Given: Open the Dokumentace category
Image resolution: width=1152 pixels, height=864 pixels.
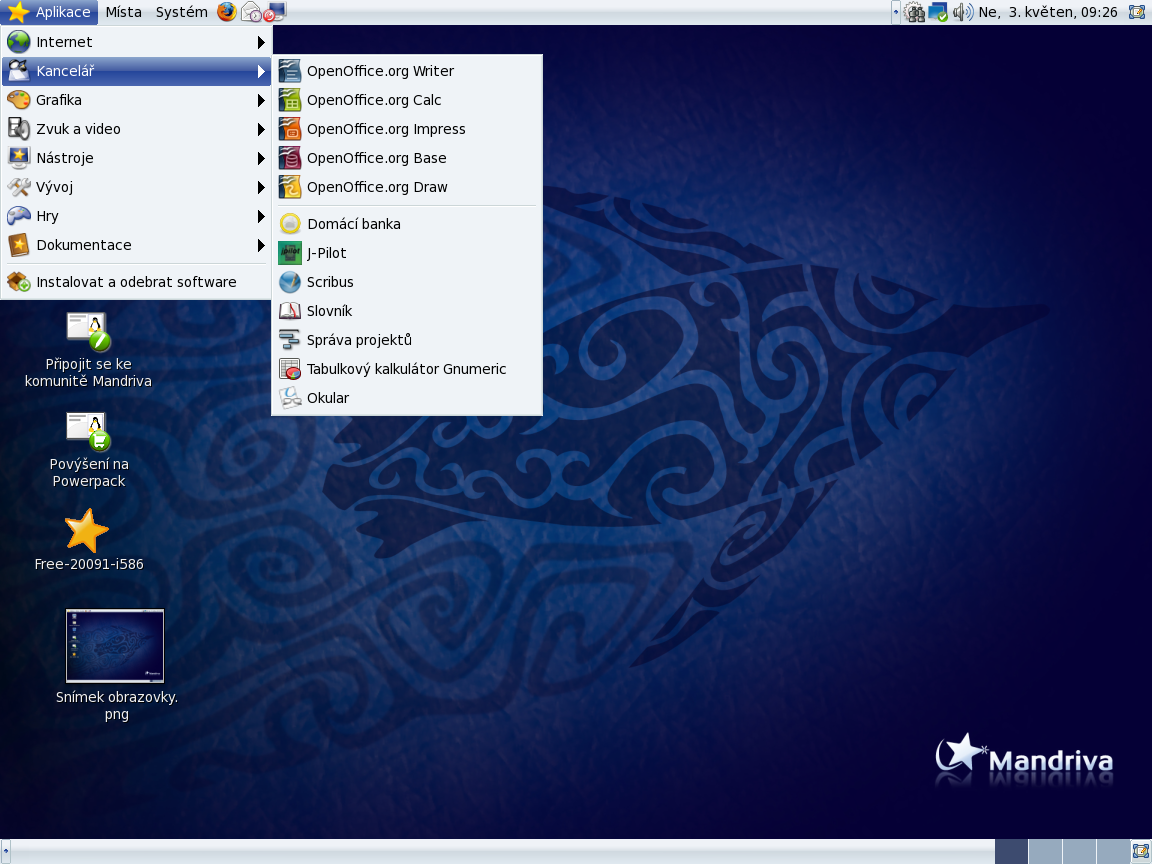Looking at the screenshot, I should tap(136, 245).
